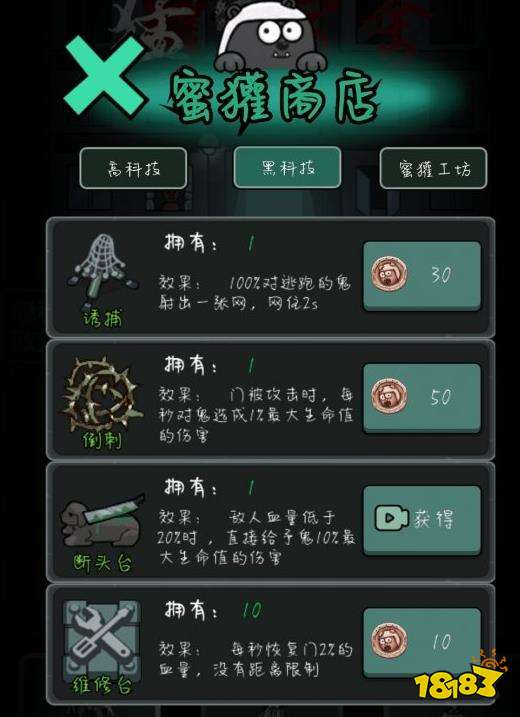Close the 蜜獾商店 shop with green X
Screen dimensions: 520x717
tap(104, 75)
